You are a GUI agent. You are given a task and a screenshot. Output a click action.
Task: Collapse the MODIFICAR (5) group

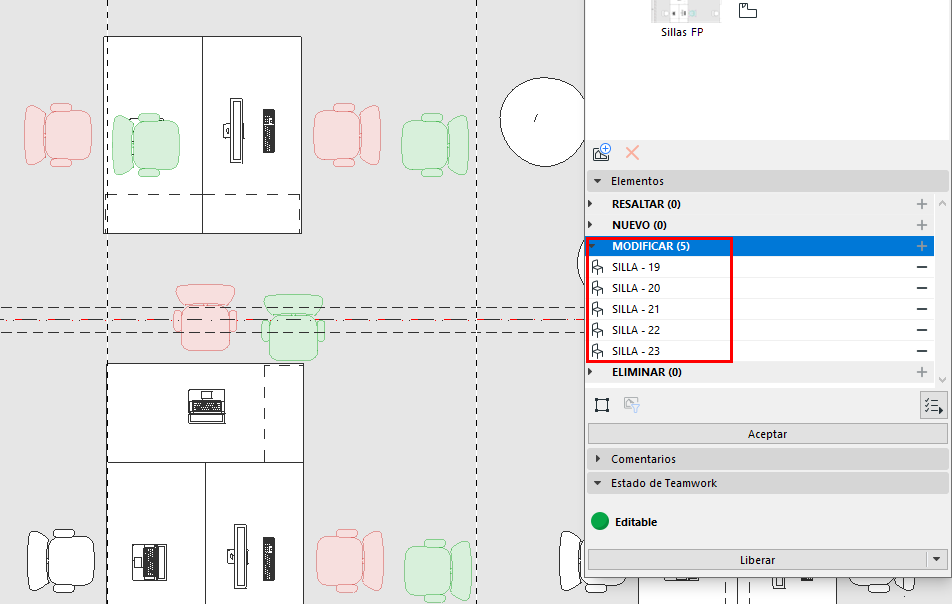[592, 246]
